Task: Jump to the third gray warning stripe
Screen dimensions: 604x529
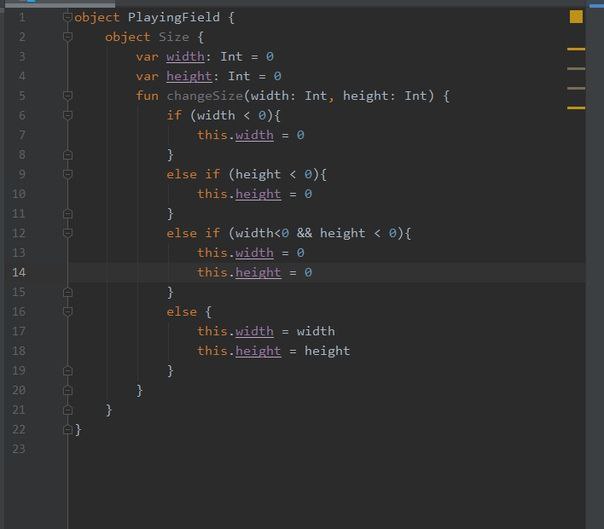Action: point(576,88)
